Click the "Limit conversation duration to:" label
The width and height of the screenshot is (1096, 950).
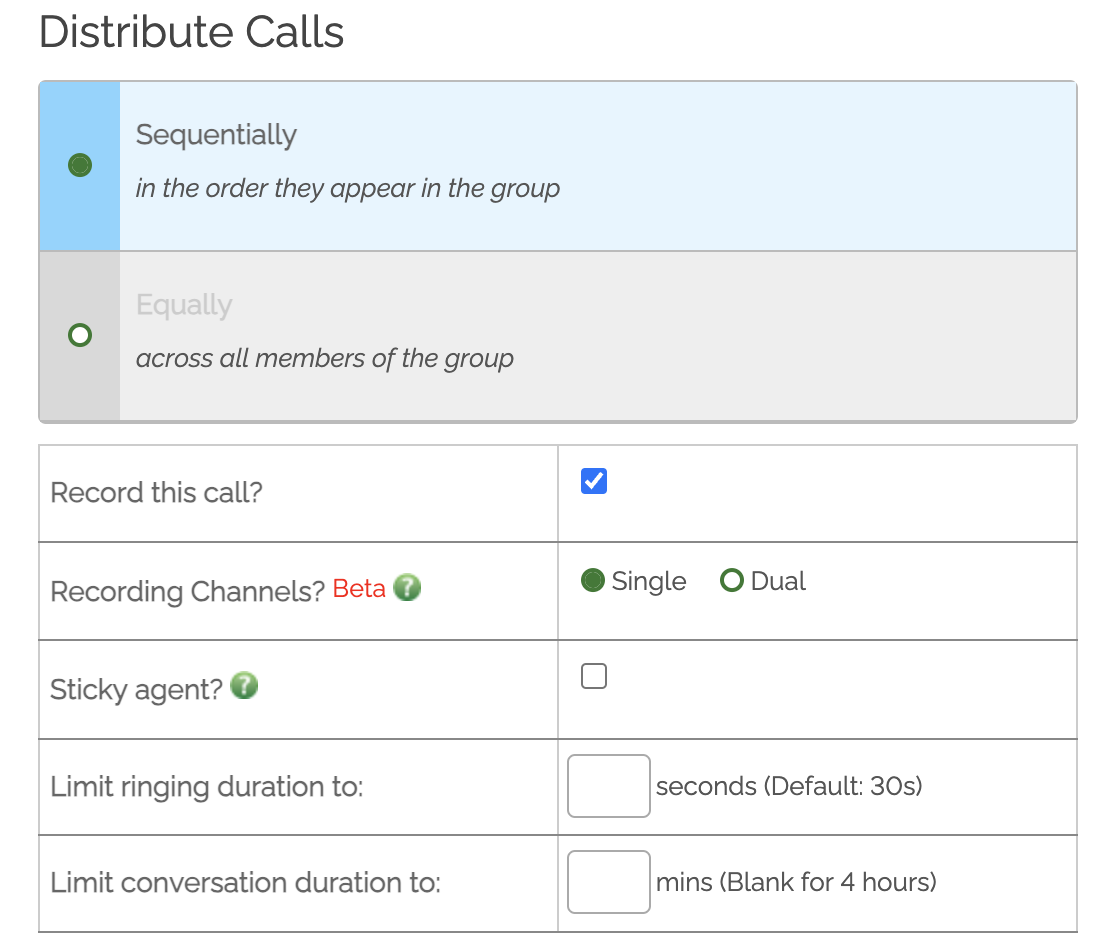(x=245, y=883)
